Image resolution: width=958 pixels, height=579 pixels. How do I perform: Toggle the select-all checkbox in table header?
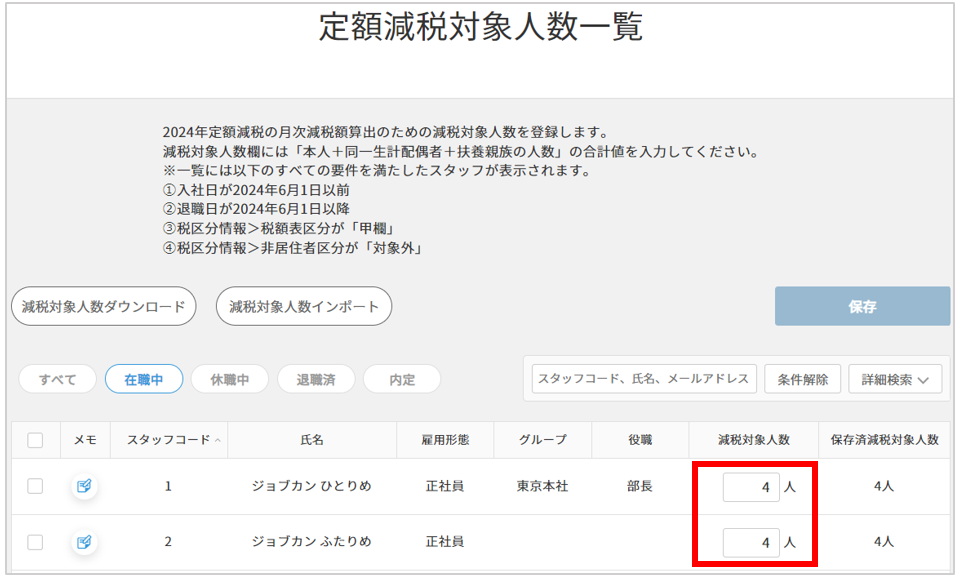pyautogui.click(x=35, y=440)
